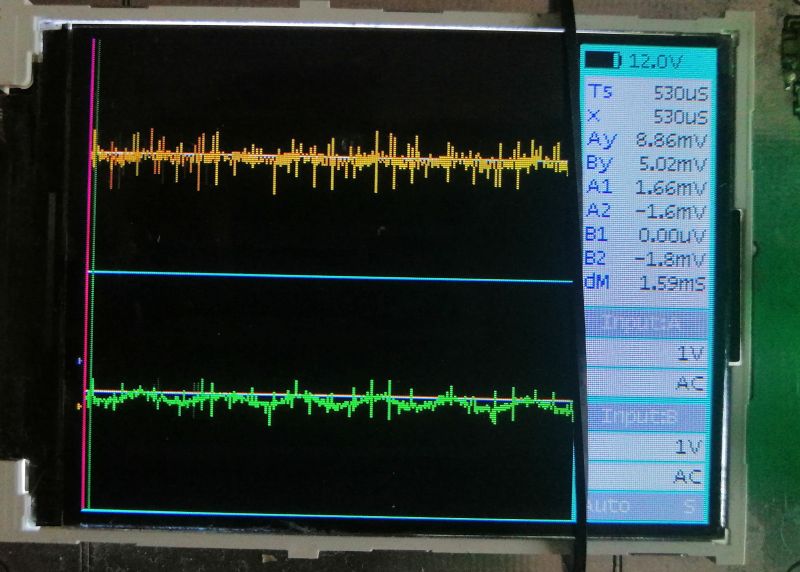This screenshot has width=800, height=572.
Task: Select the A2 -1.6mV cursor value
Action: coord(646,211)
